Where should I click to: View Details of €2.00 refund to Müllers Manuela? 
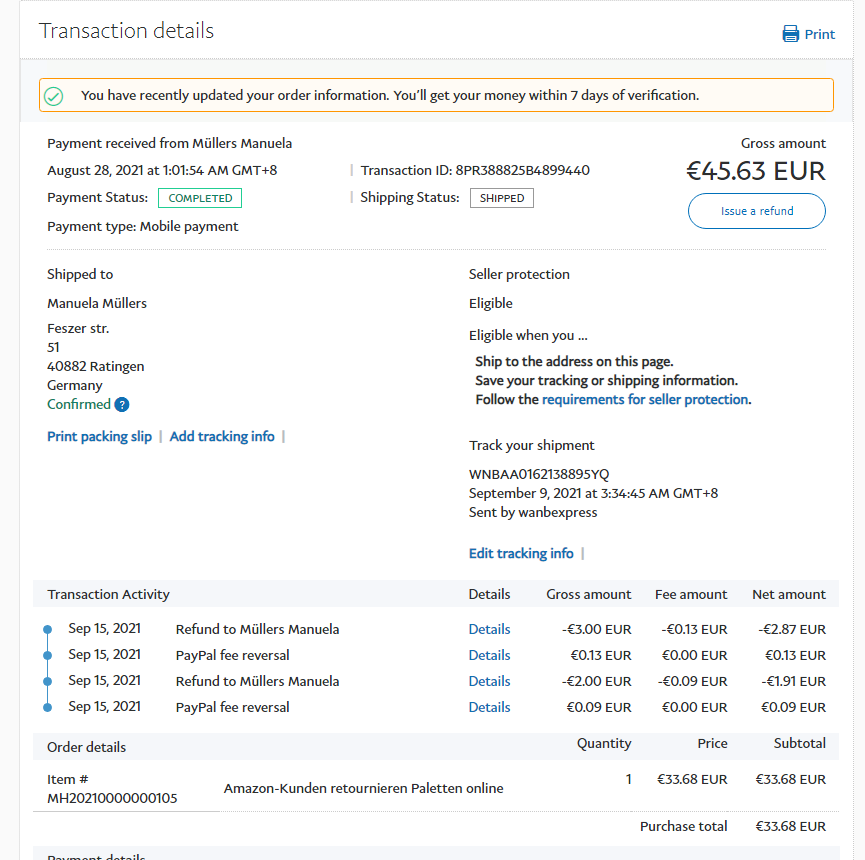(489, 681)
